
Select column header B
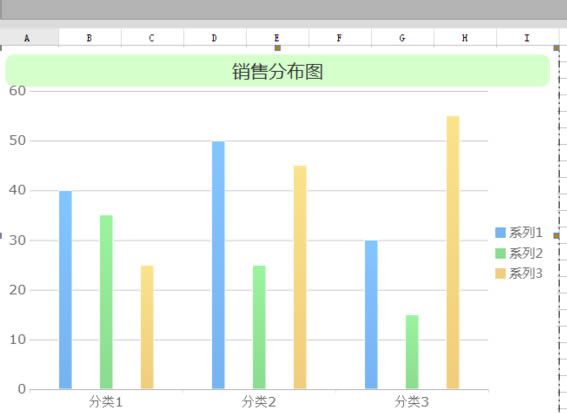(x=90, y=38)
